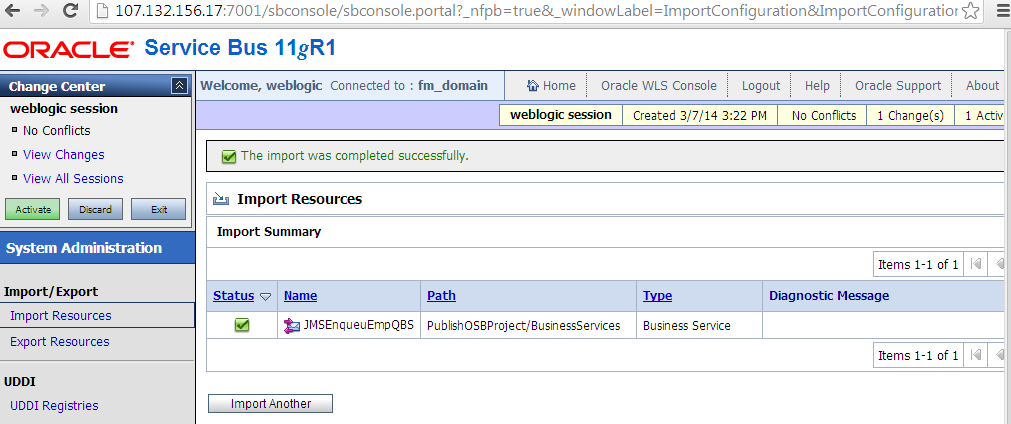Collapse the Change Center panel

[x=179, y=86]
